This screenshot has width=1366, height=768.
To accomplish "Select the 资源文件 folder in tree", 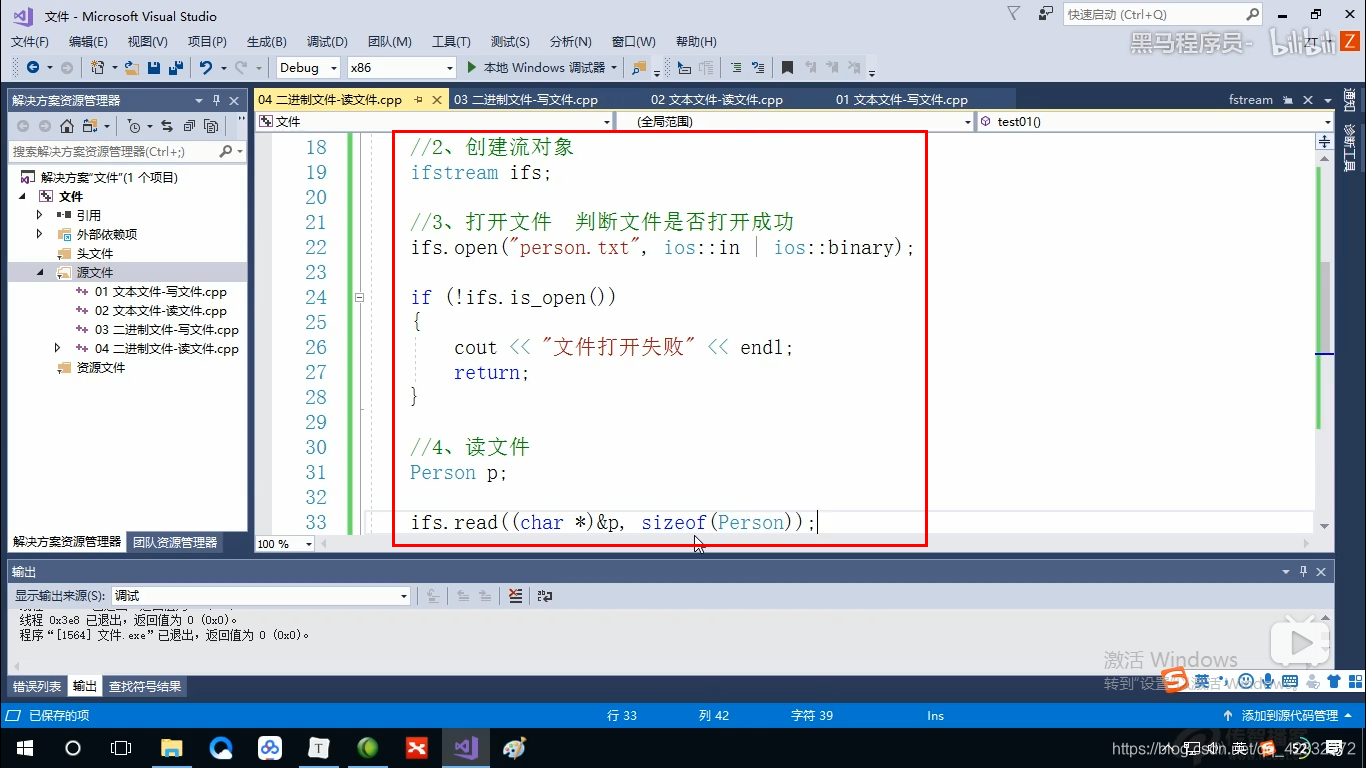I will (101, 367).
